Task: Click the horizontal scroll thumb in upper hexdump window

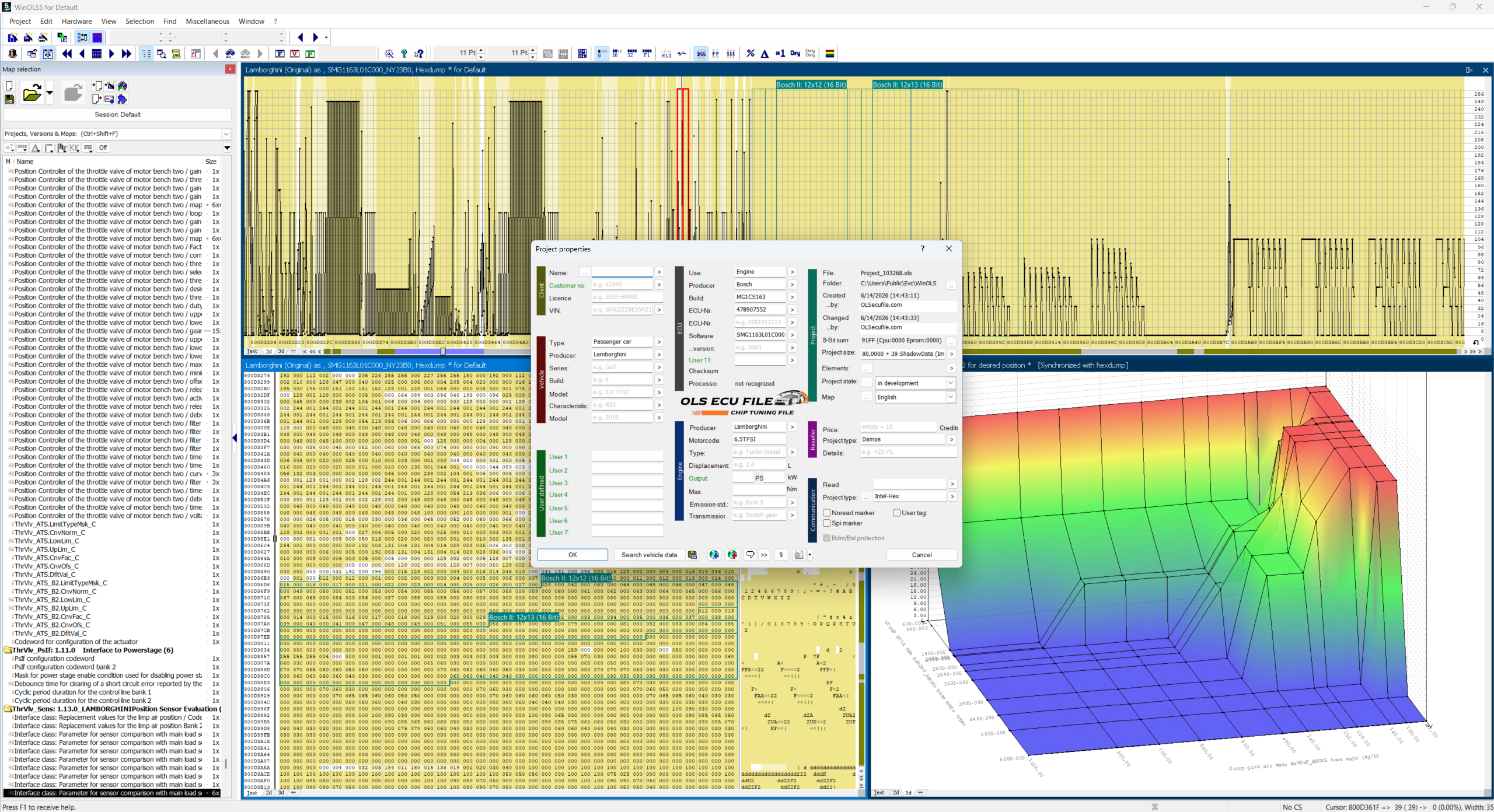Action: pyautogui.click(x=442, y=351)
